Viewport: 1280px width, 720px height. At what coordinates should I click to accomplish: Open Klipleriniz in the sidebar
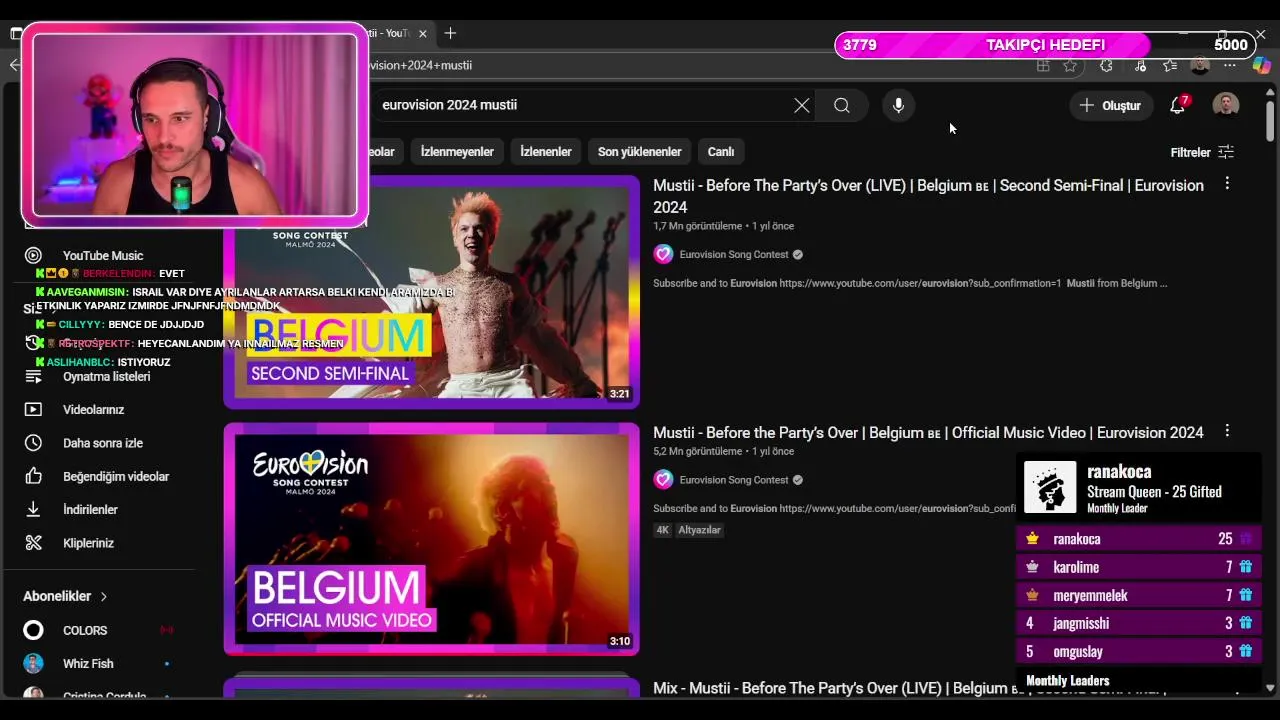[x=88, y=543]
